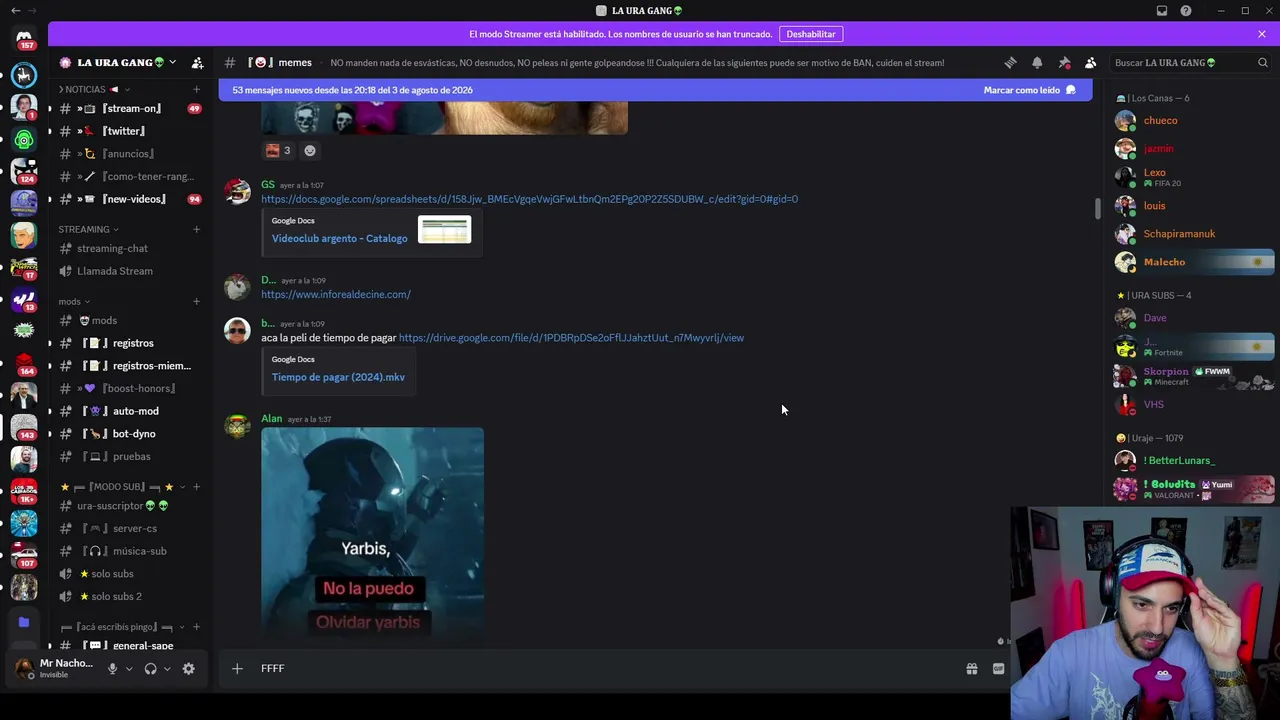Open the ura-suscriptor channel
The height and width of the screenshot is (720, 1280).
[131, 506]
